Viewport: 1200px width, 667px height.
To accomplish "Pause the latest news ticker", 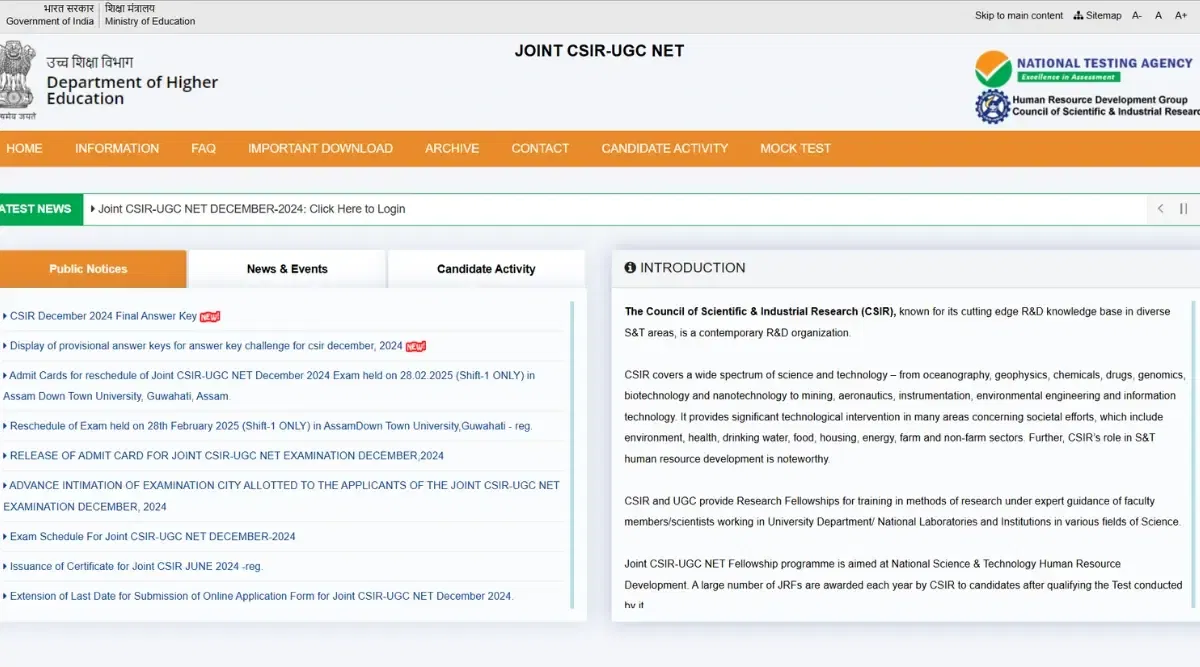I will [x=1184, y=209].
